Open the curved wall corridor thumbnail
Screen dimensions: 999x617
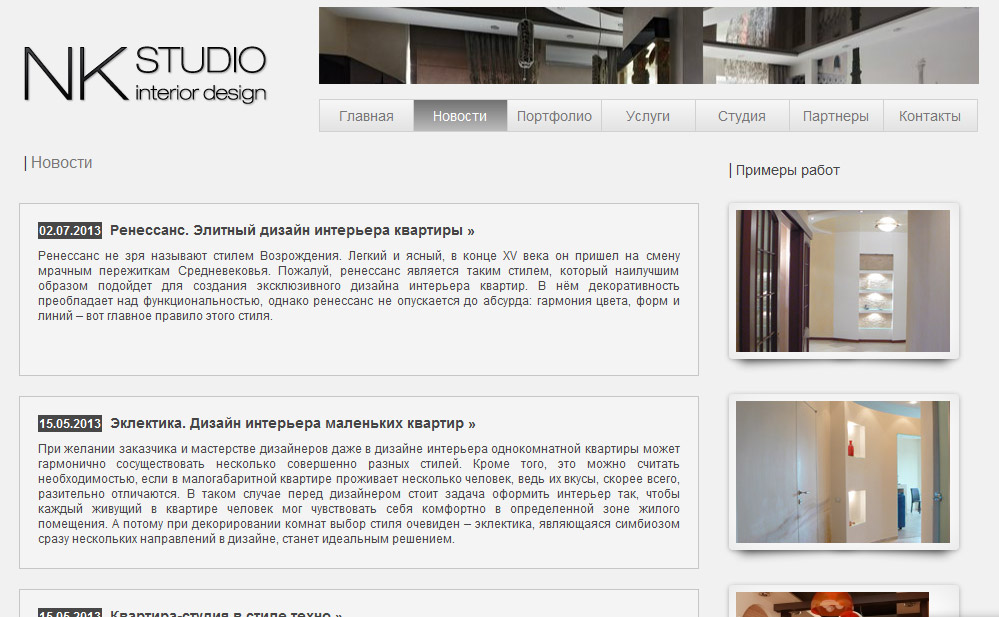click(x=843, y=472)
